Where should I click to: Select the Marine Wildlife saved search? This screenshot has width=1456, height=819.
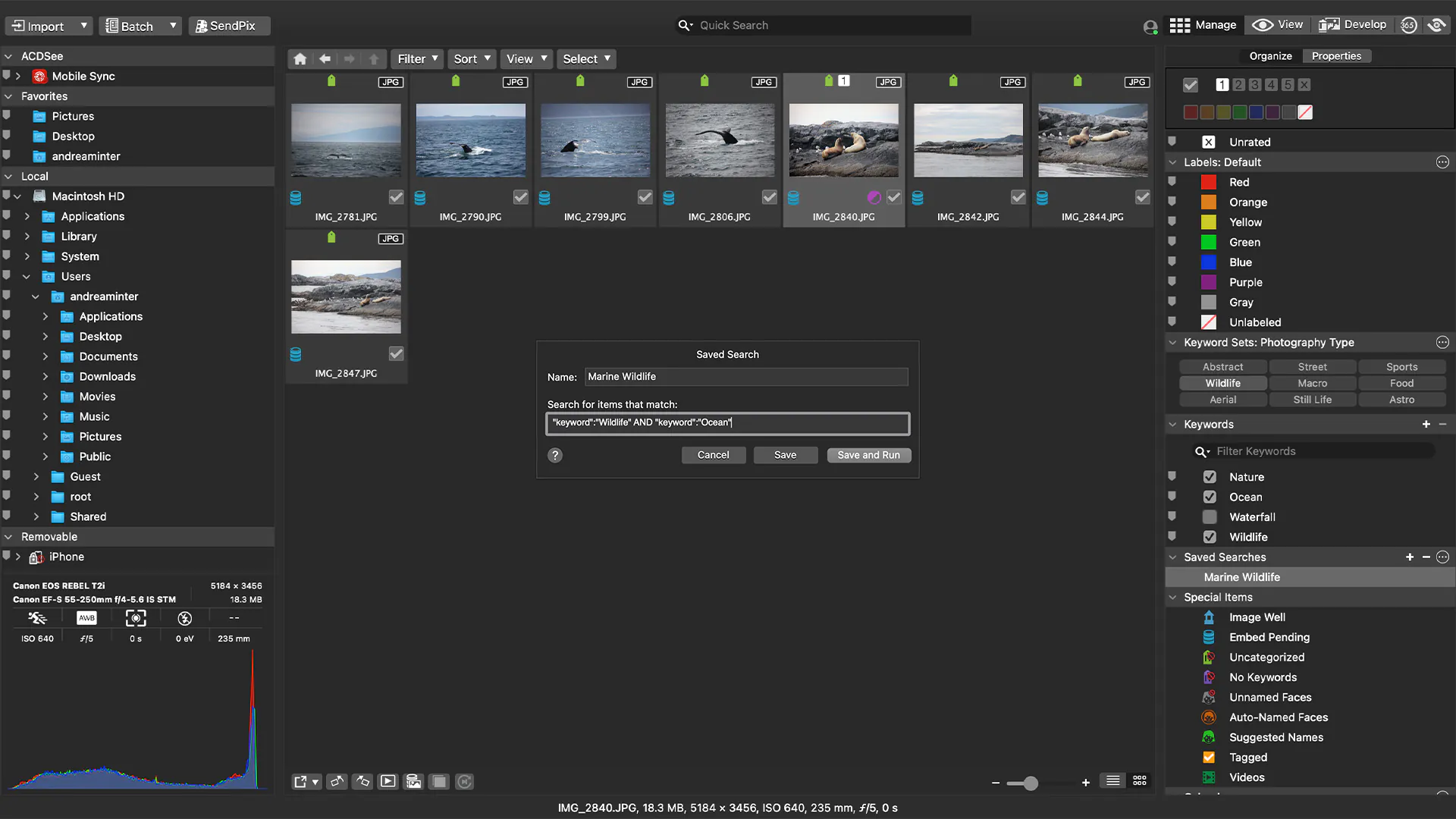tap(1241, 576)
